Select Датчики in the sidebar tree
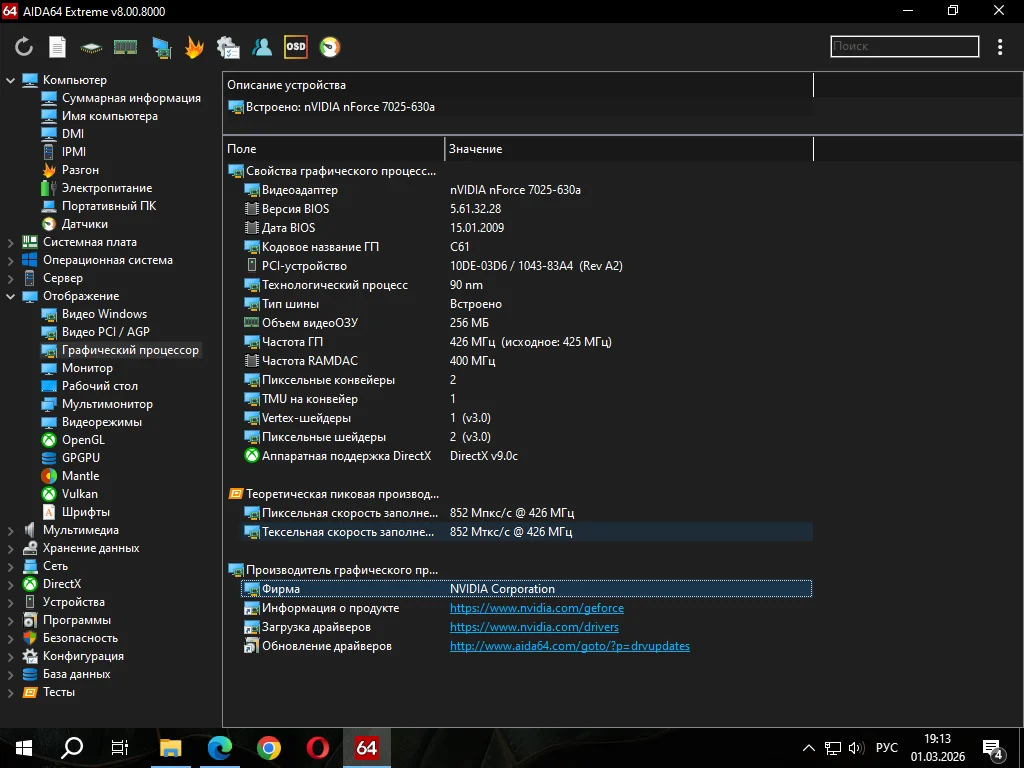 (x=84, y=224)
